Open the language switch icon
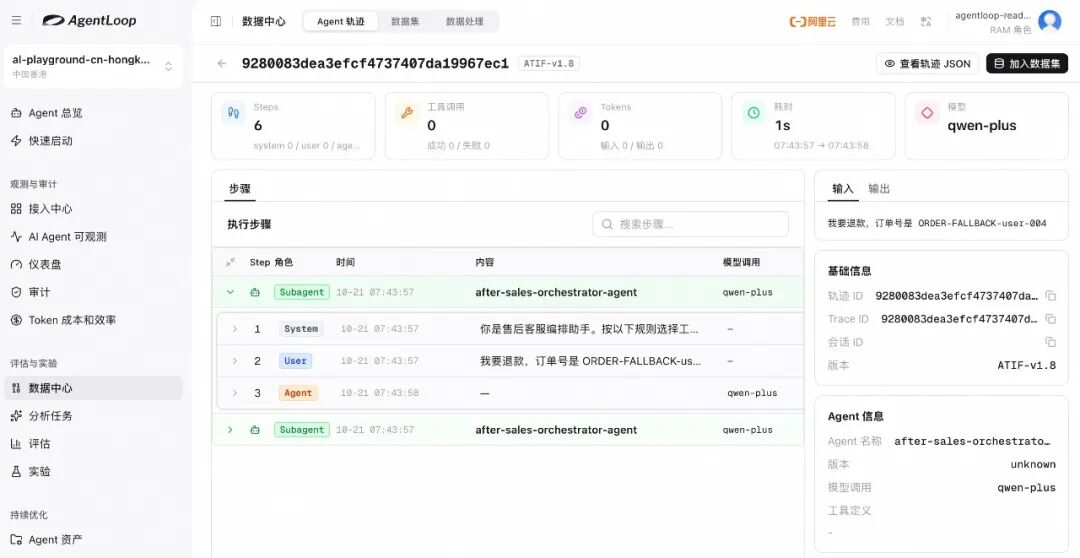Image resolution: width=1080 pixels, height=558 pixels. pyautogui.click(x=926, y=21)
